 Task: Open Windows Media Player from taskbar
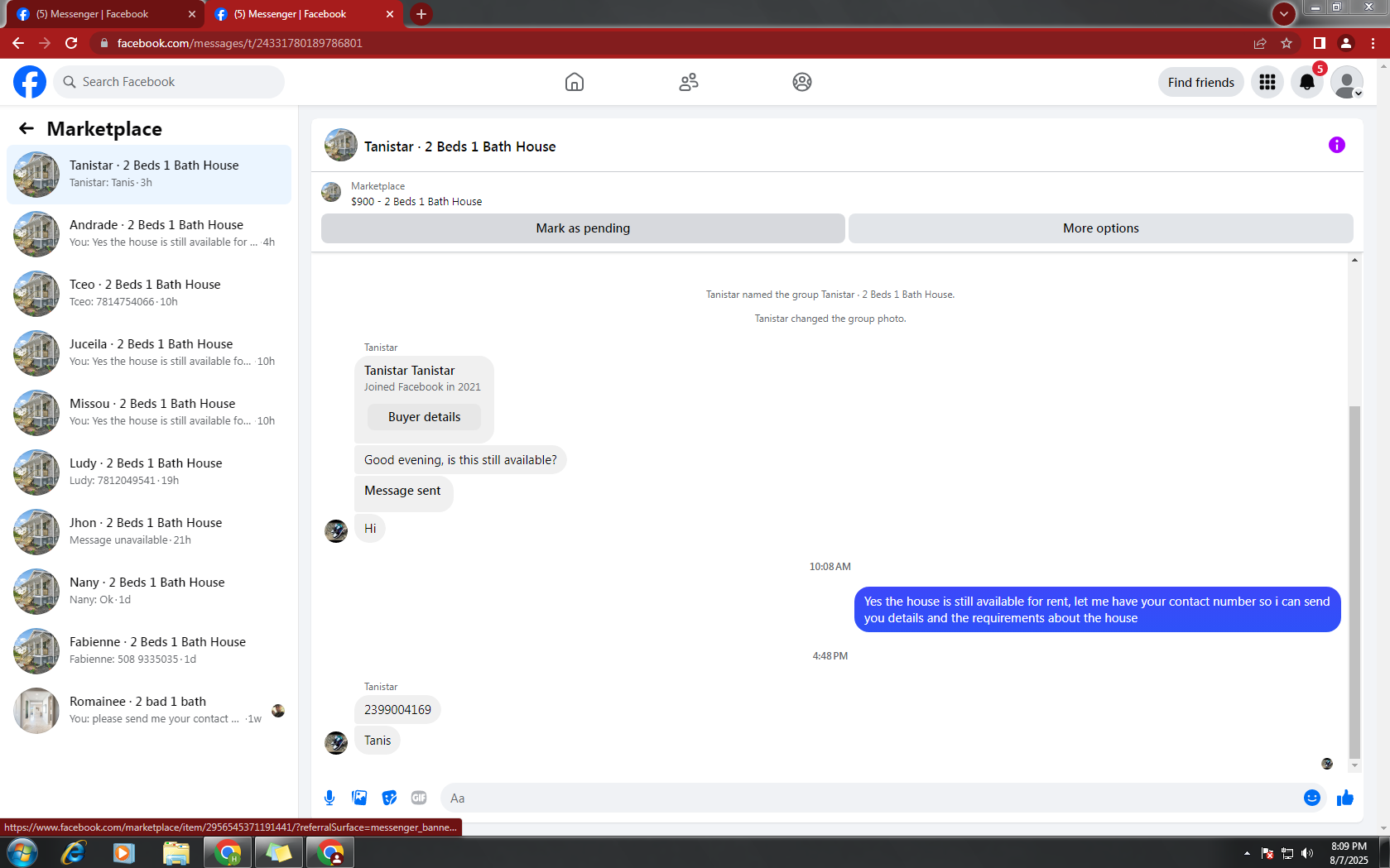coord(124,852)
